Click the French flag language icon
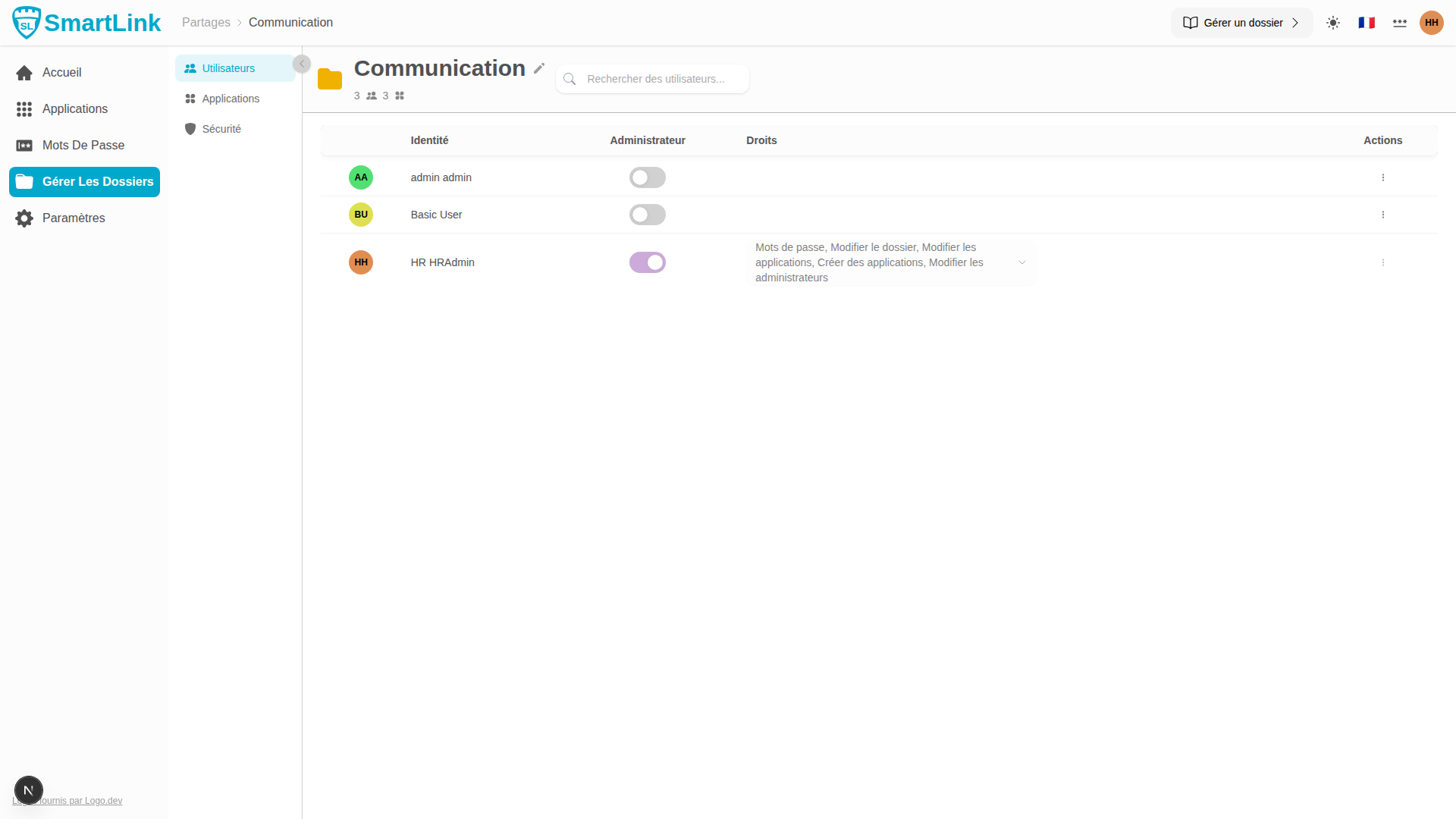Image resolution: width=1456 pixels, height=819 pixels. (1367, 23)
